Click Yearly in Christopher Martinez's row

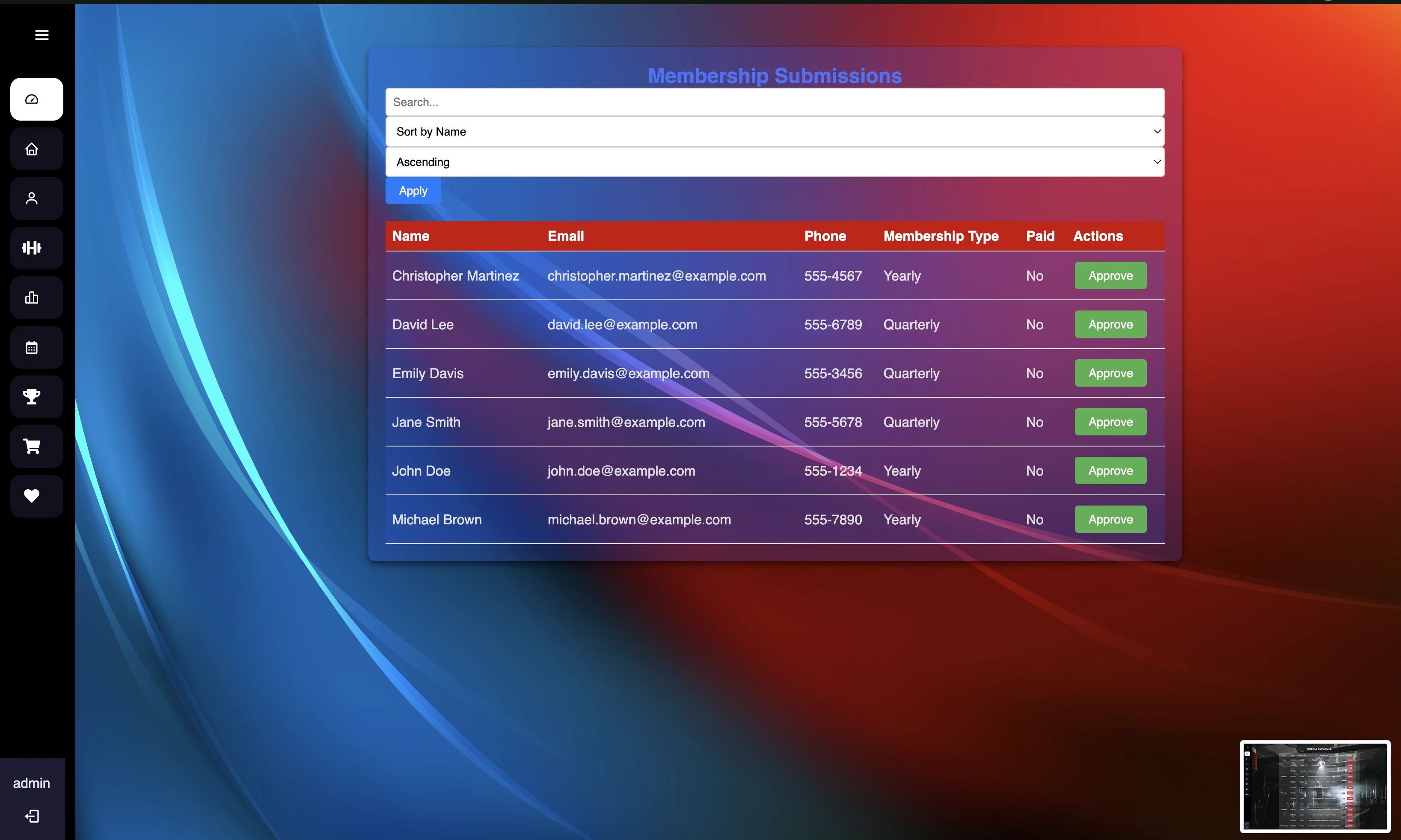902,276
